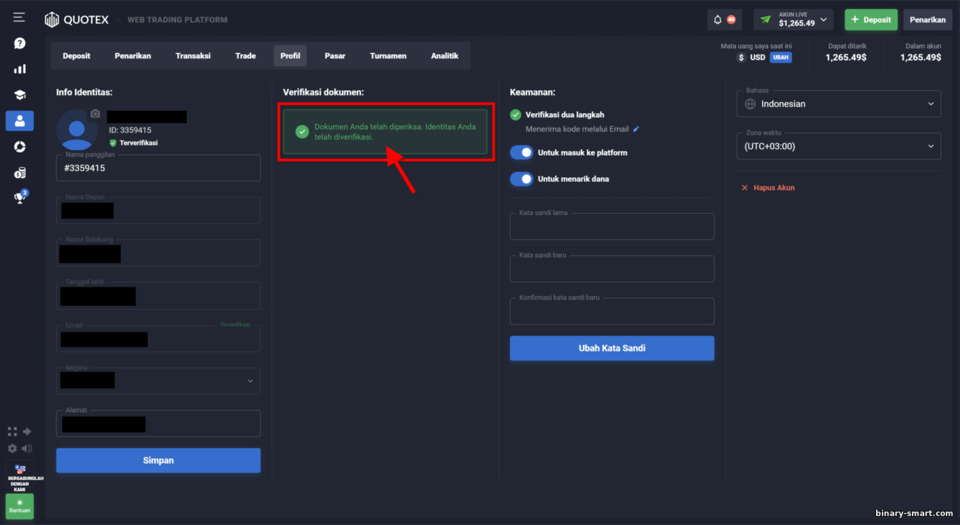Screen dimensions: 960x525
Task: Open the hamburger menu
Action: click(19, 17)
